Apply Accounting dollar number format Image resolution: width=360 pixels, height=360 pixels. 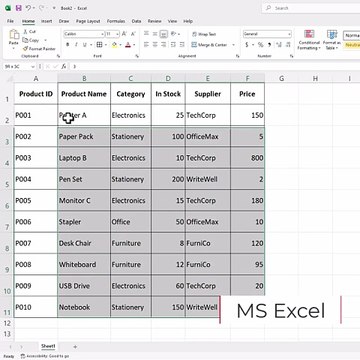click(247, 45)
